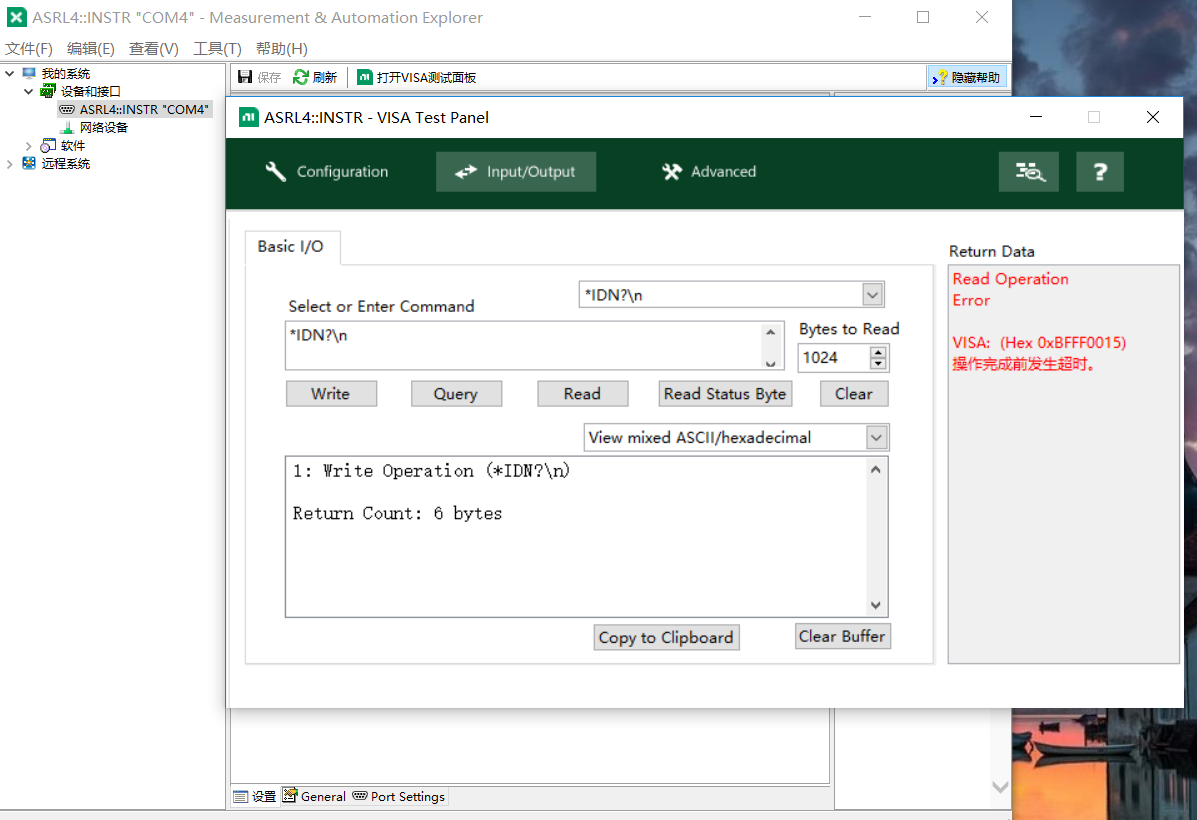Open the 查看(V) menu
The width and height of the screenshot is (1197, 820).
[x=153, y=49]
